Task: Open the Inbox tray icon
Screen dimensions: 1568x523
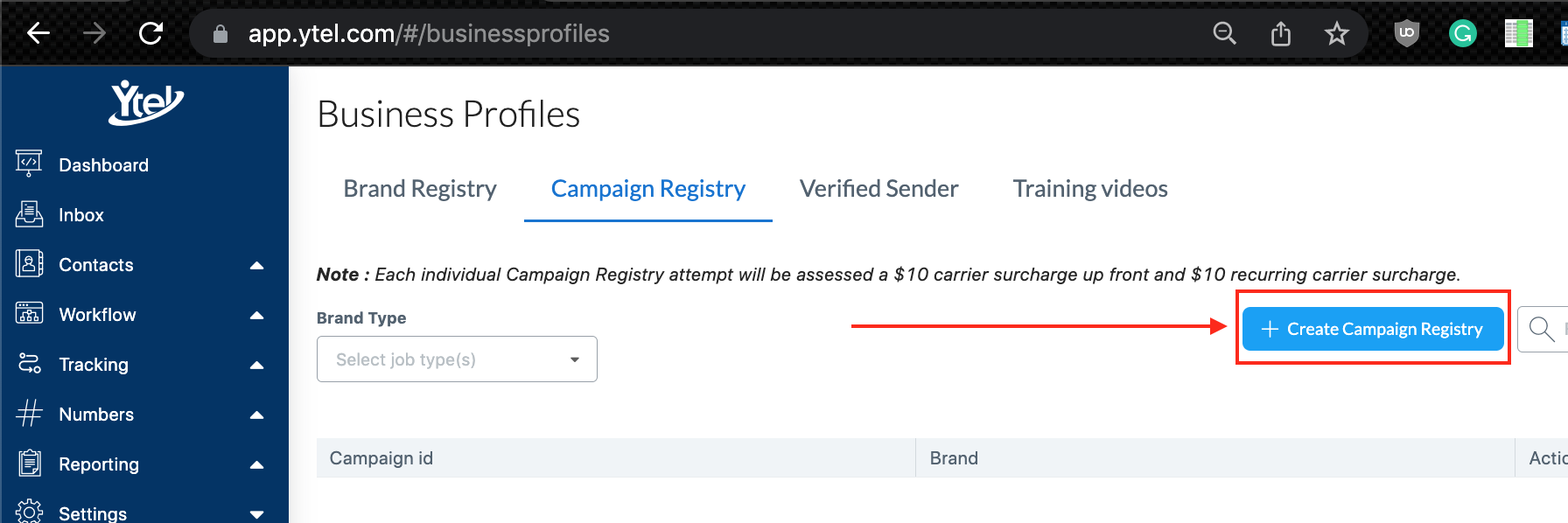Action: pos(29,214)
